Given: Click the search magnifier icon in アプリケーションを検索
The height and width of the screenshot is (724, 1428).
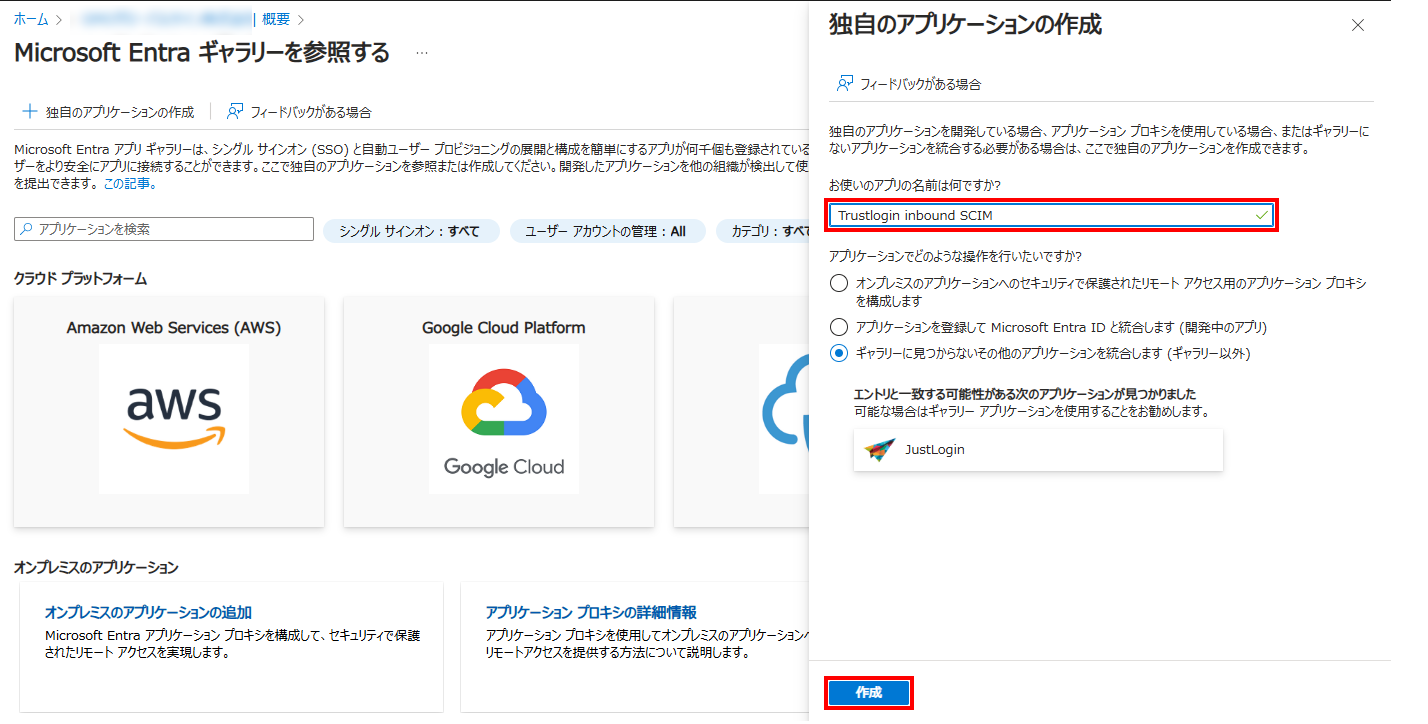Looking at the screenshot, I should (26, 230).
